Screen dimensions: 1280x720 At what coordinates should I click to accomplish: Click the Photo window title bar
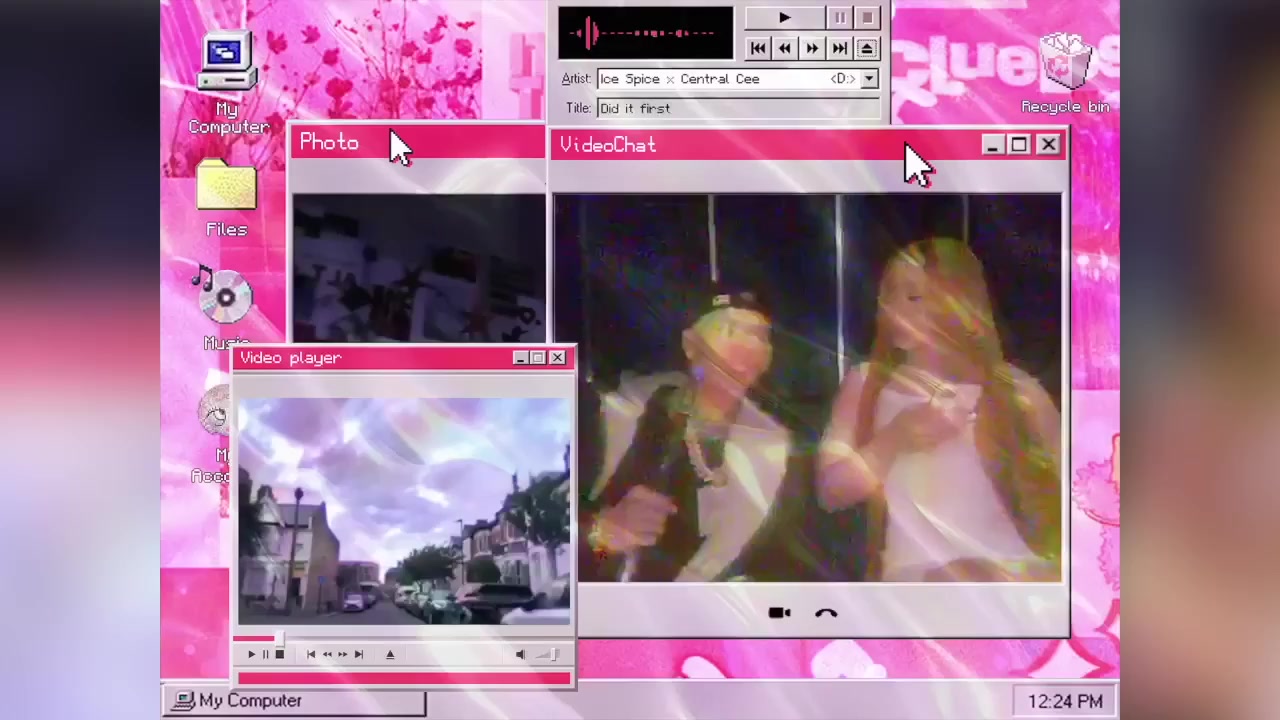point(418,143)
